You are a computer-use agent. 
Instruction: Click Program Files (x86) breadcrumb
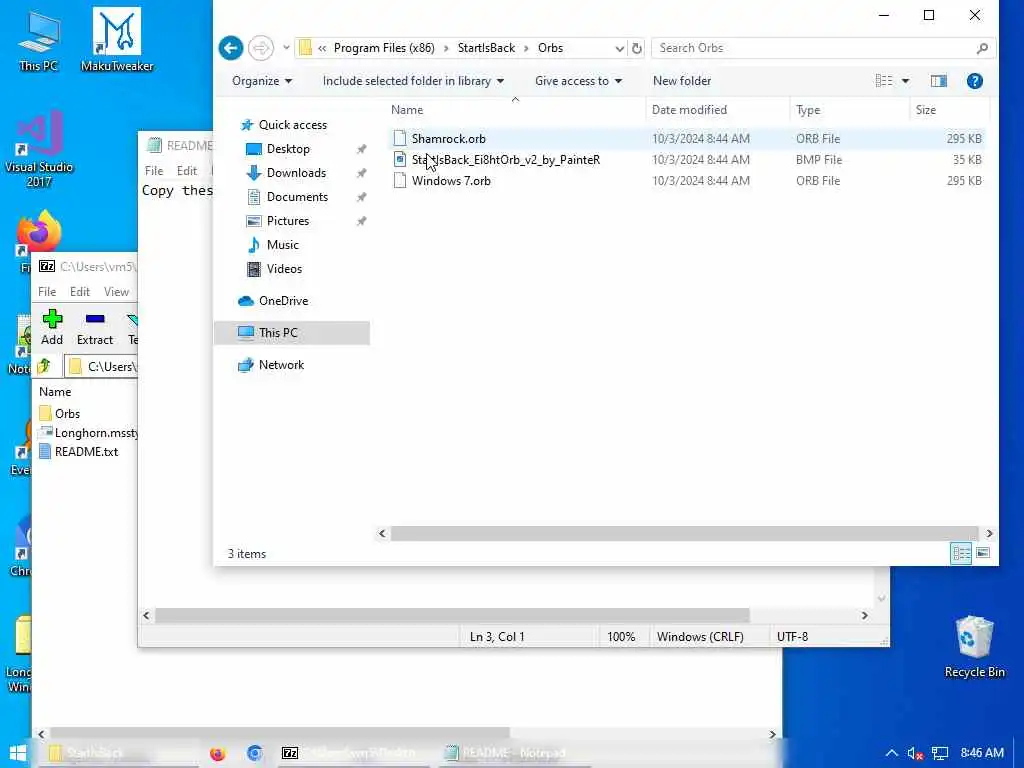pyautogui.click(x=384, y=48)
